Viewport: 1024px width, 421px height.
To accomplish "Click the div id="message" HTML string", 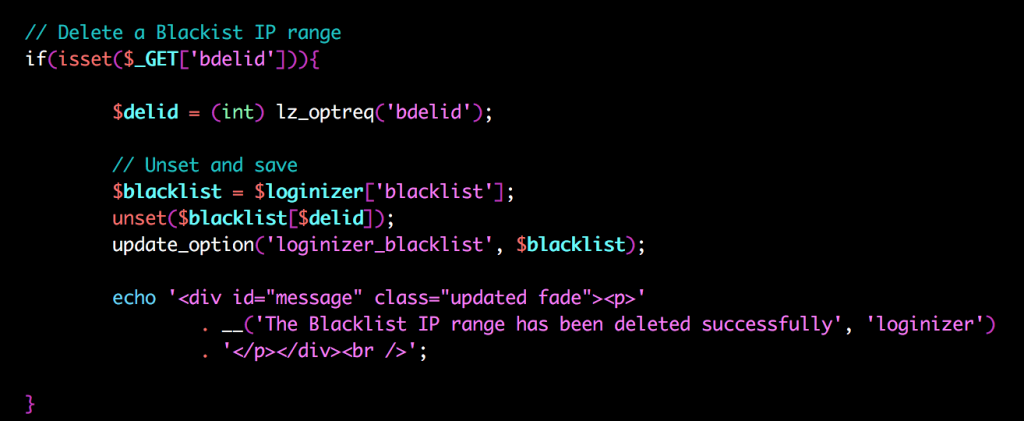I will pos(407,298).
